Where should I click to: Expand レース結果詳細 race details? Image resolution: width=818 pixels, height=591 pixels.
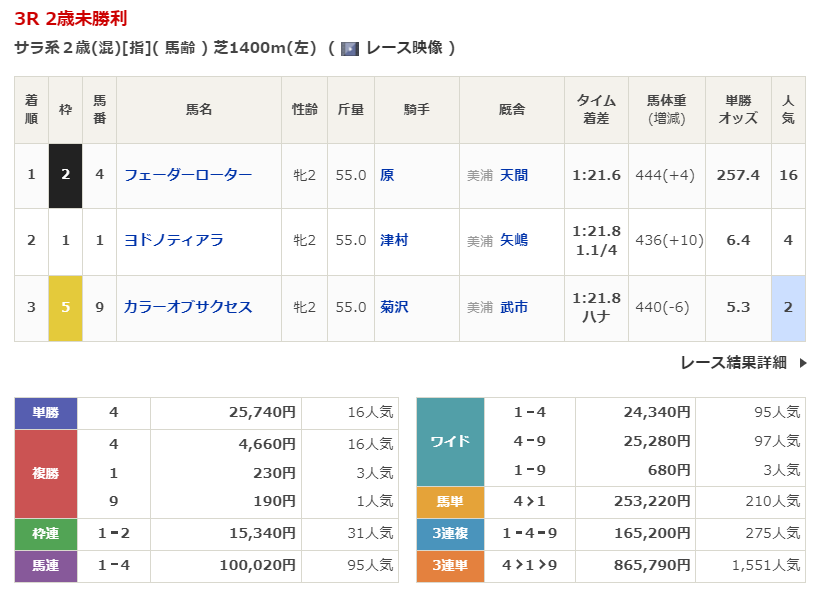[733, 362]
